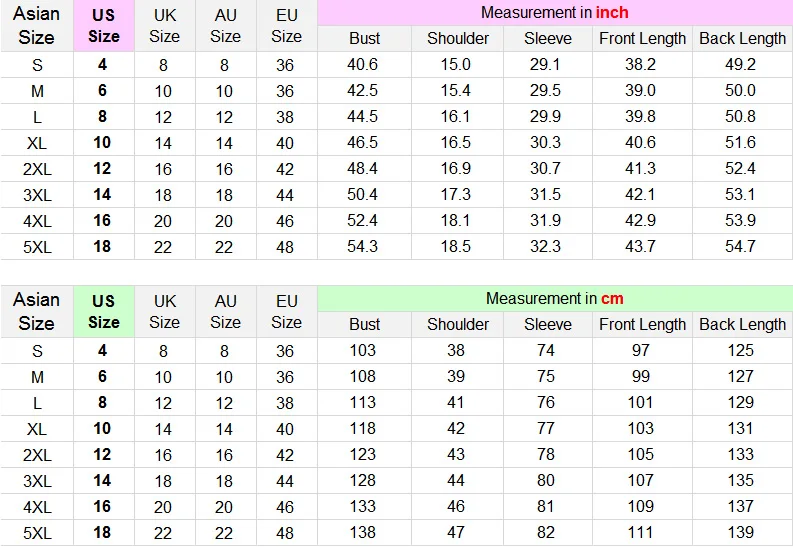The height and width of the screenshot is (547, 793).
Task: Click the pink US Size header cell
Action: [104, 26]
